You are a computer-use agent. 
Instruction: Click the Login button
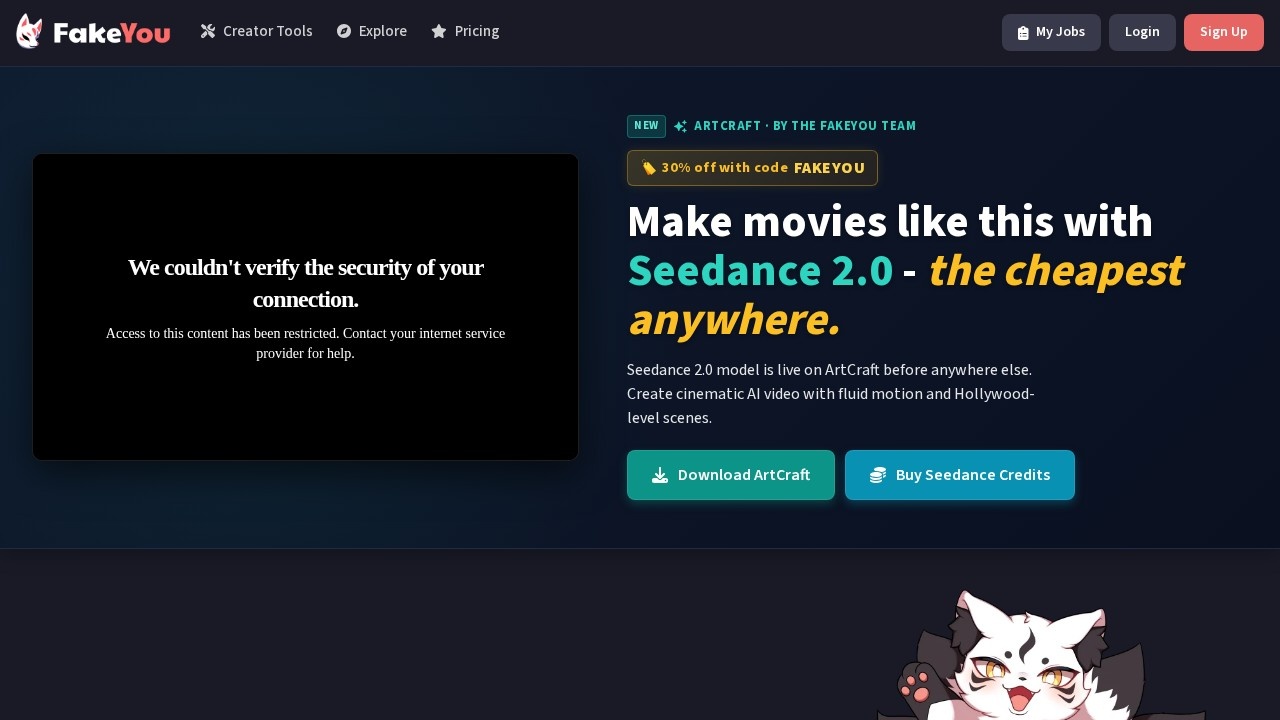click(x=1142, y=32)
